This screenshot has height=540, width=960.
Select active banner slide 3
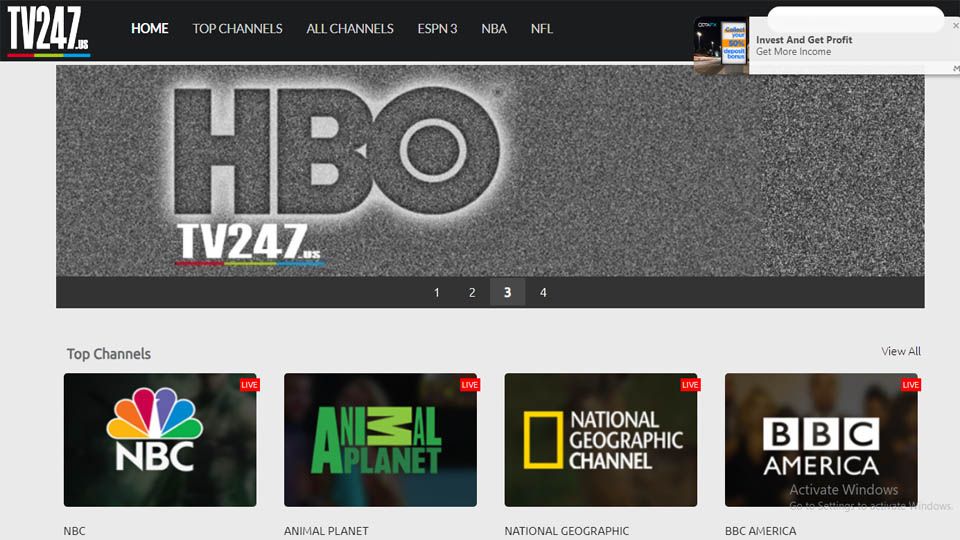tap(508, 293)
